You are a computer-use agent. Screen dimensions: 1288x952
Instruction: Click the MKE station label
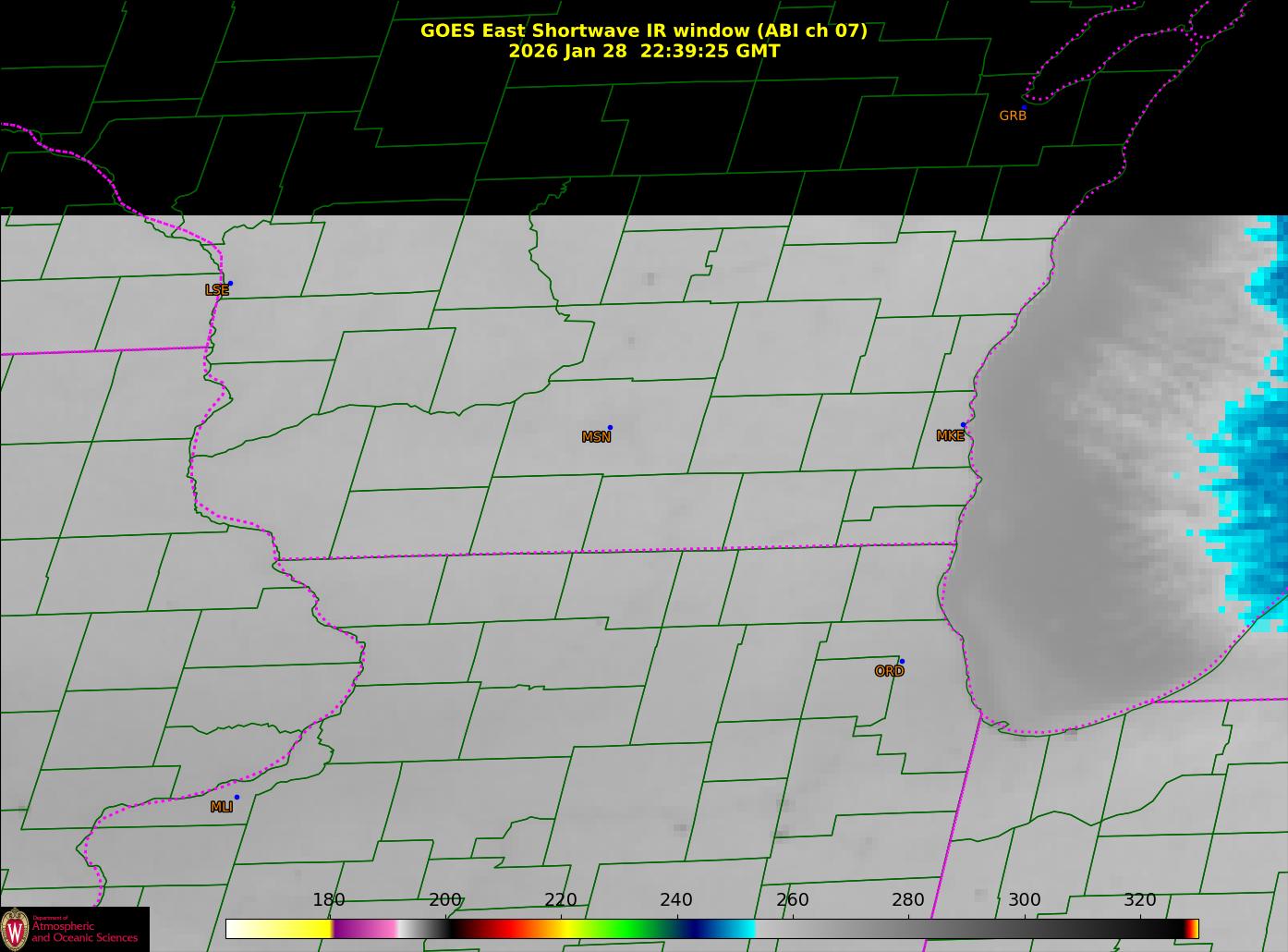pos(950,435)
